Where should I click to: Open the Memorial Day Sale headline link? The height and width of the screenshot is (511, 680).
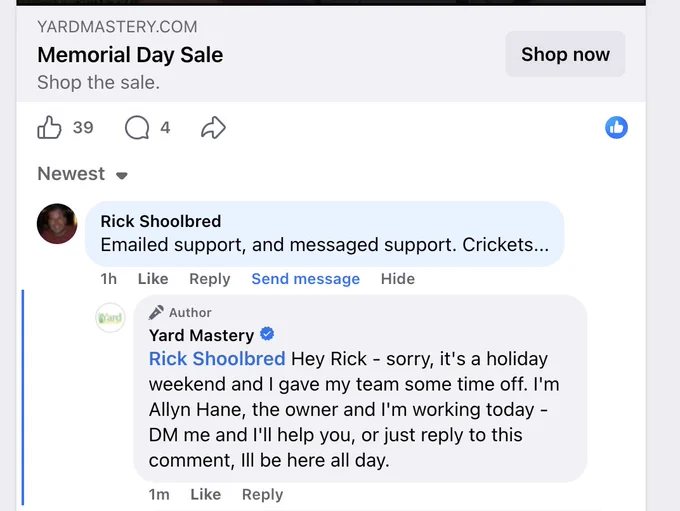130,55
